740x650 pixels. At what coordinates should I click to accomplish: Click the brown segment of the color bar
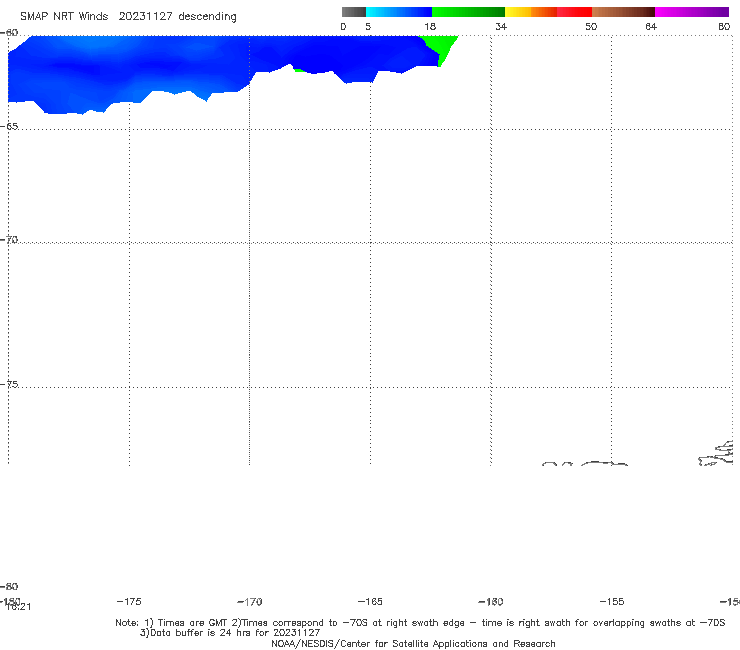[623, 12]
